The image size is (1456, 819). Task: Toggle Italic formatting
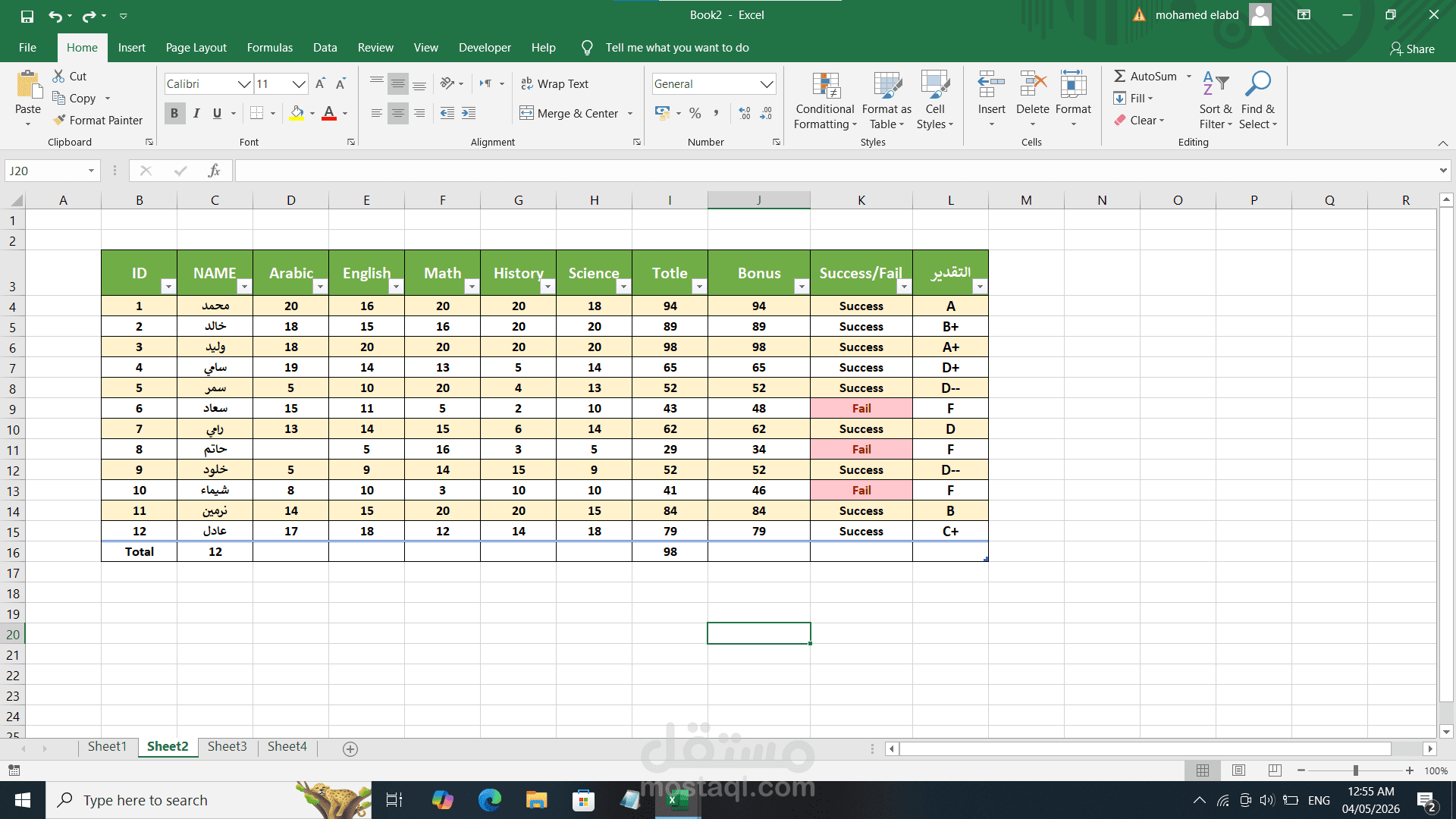196,113
